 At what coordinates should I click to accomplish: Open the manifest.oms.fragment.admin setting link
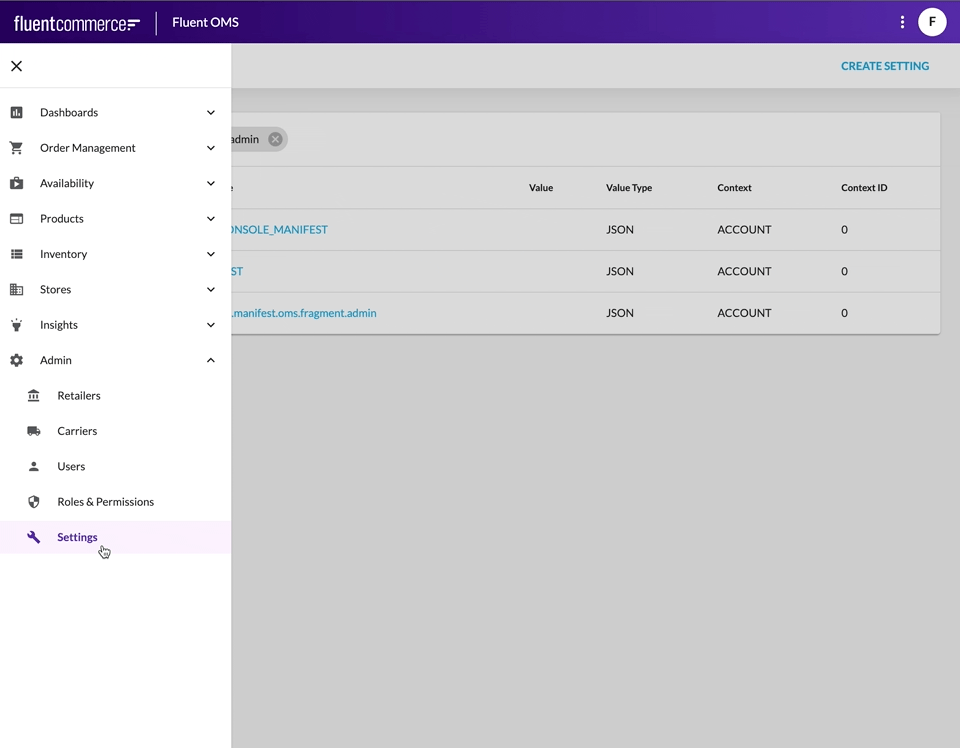(x=304, y=313)
